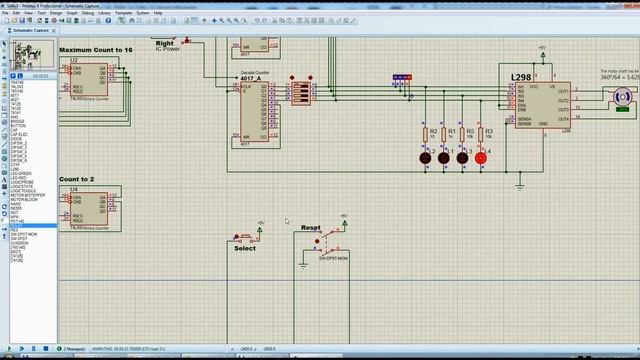Click the U2 binary counter chip

point(89,80)
